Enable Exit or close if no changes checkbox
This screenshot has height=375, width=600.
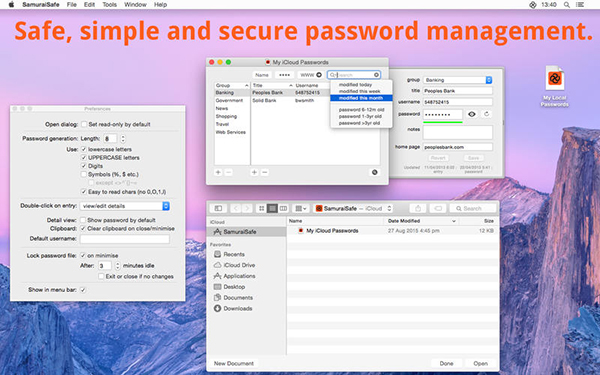(101, 276)
